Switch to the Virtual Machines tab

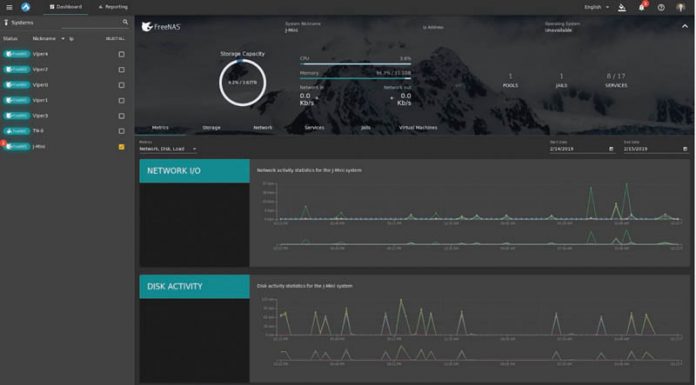coord(418,127)
